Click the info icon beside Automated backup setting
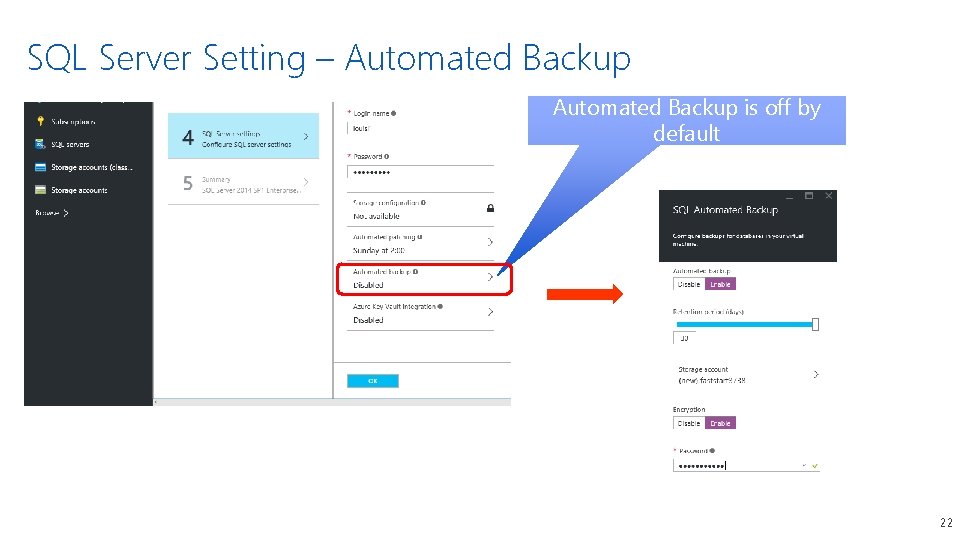Screen dimensions: 960x540 415,271
